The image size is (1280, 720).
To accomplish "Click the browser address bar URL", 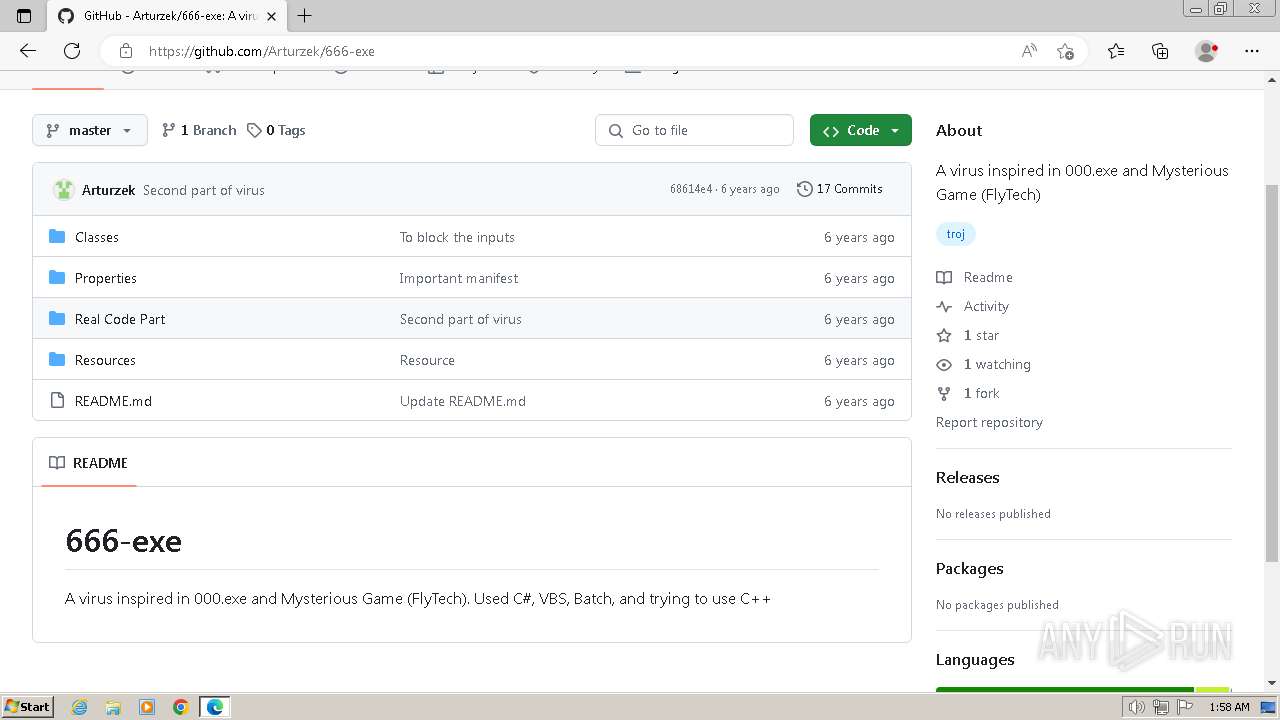I will 262,51.
